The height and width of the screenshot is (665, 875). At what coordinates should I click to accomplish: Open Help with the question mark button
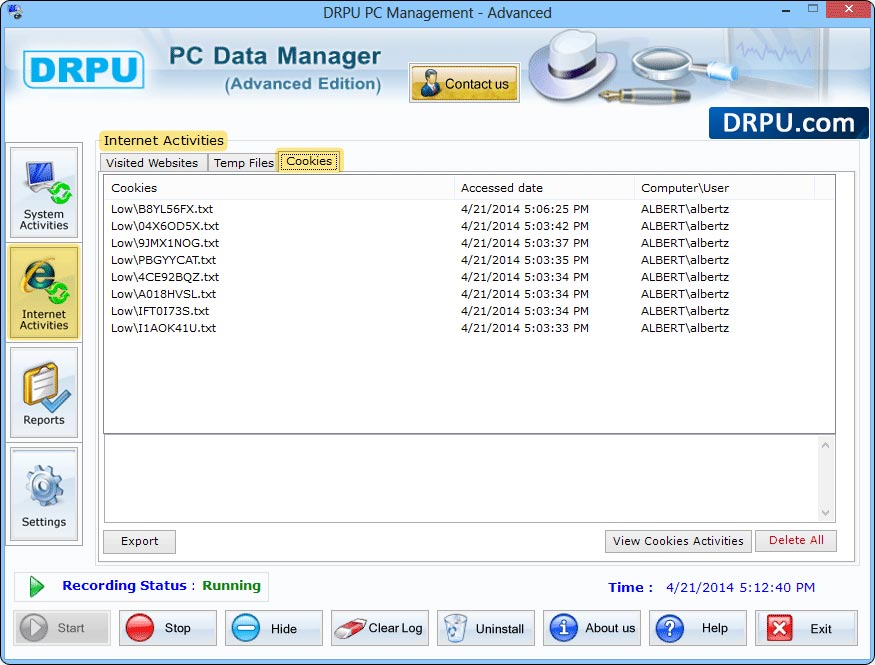(698, 628)
